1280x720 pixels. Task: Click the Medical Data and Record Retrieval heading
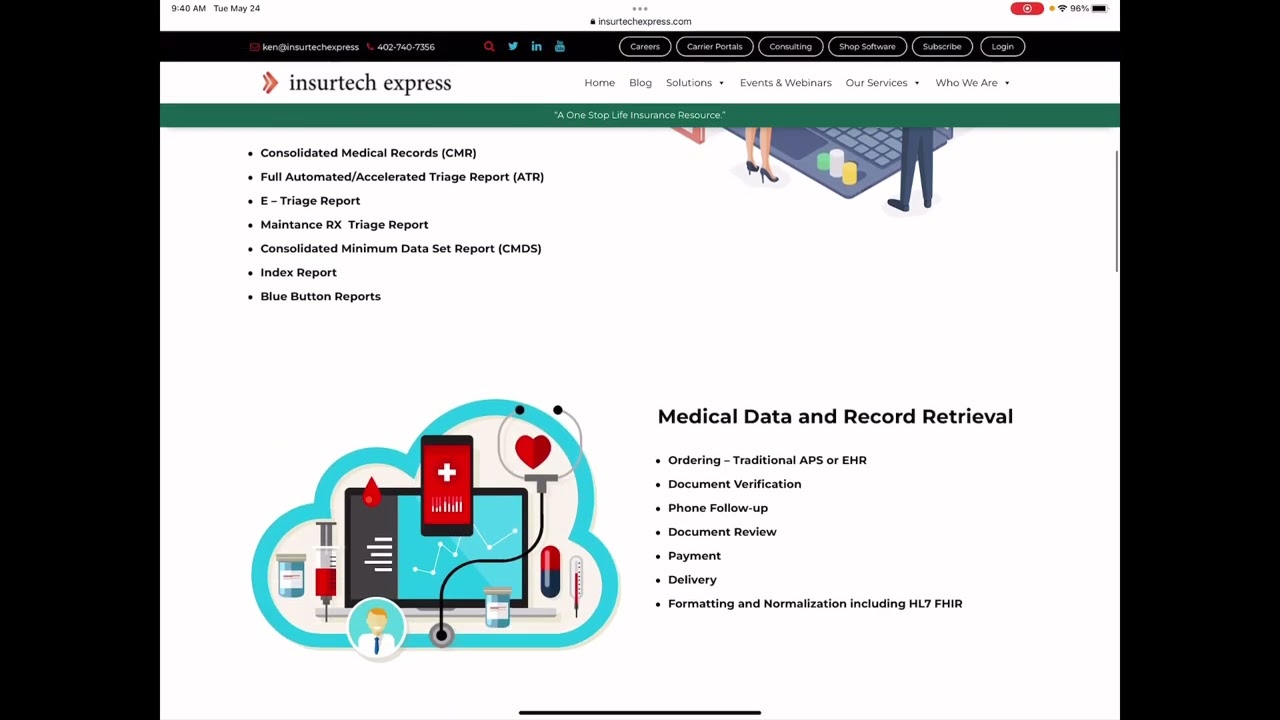tap(835, 417)
